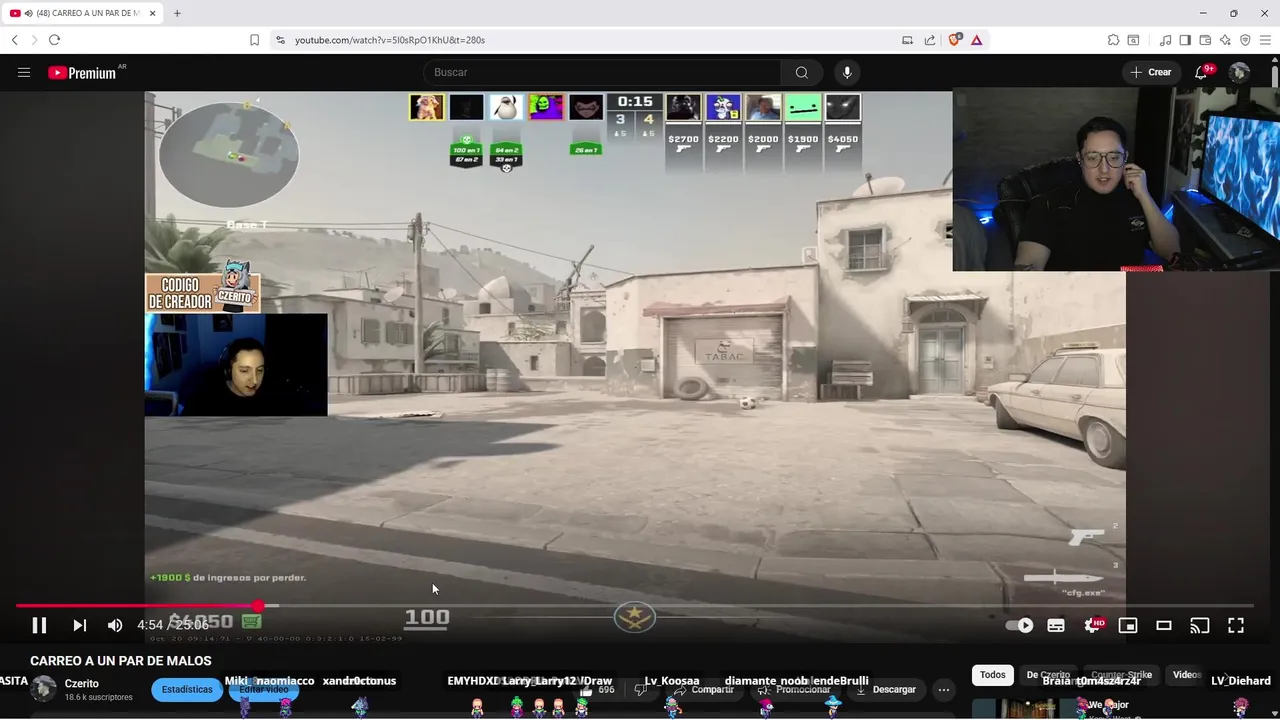Install app icon in address bar

(x=907, y=40)
